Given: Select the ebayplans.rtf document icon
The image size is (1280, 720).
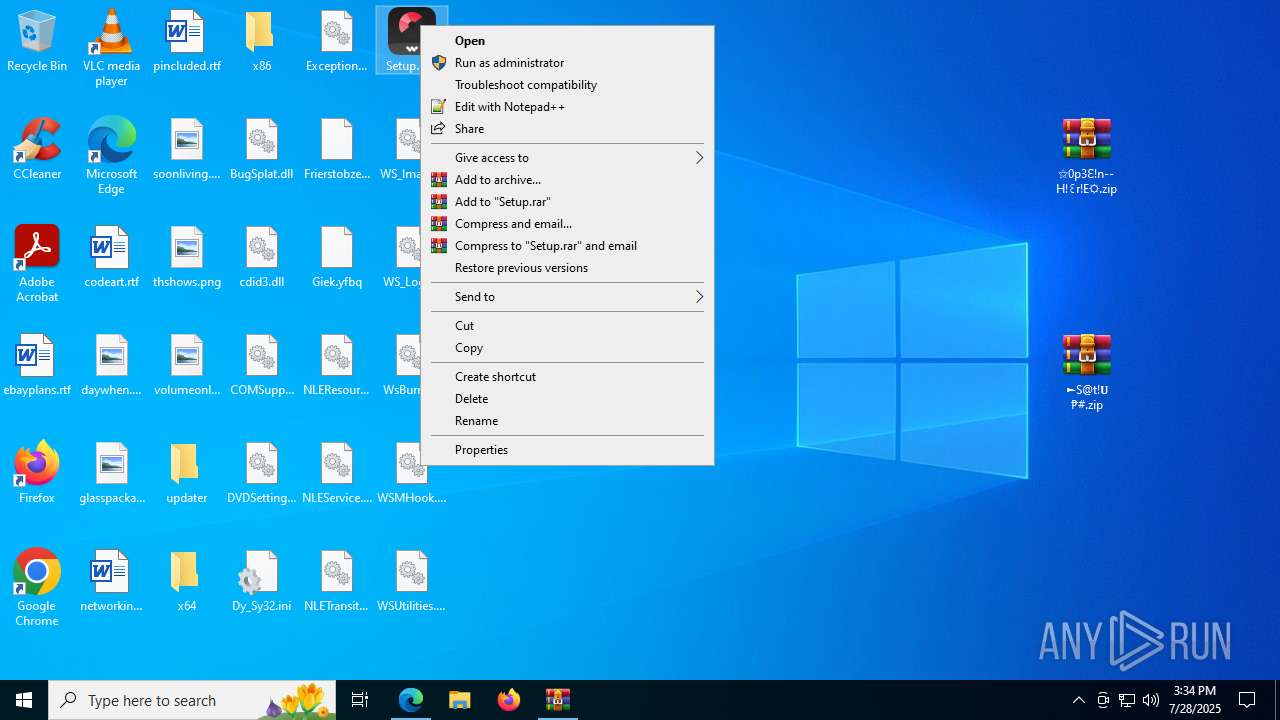Looking at the screenshot, I should [x=37, y=365].
